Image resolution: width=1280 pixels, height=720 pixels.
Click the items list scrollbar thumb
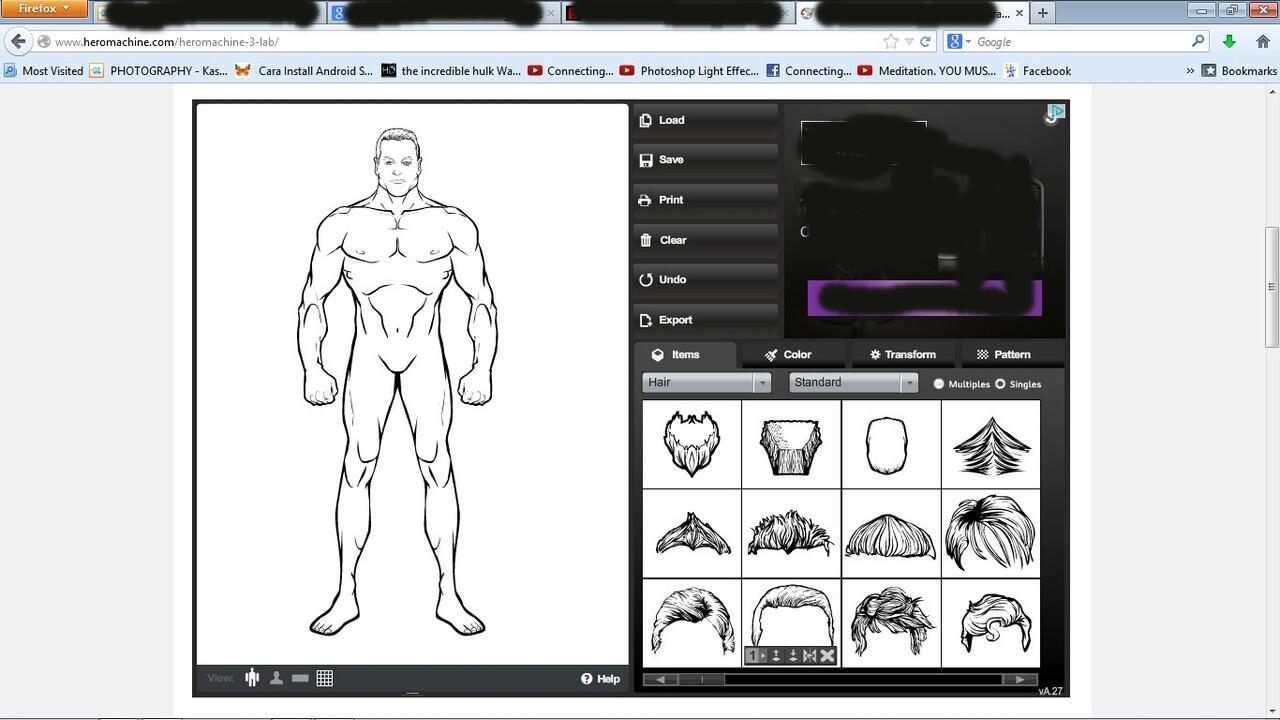click(x=700, y=679)
